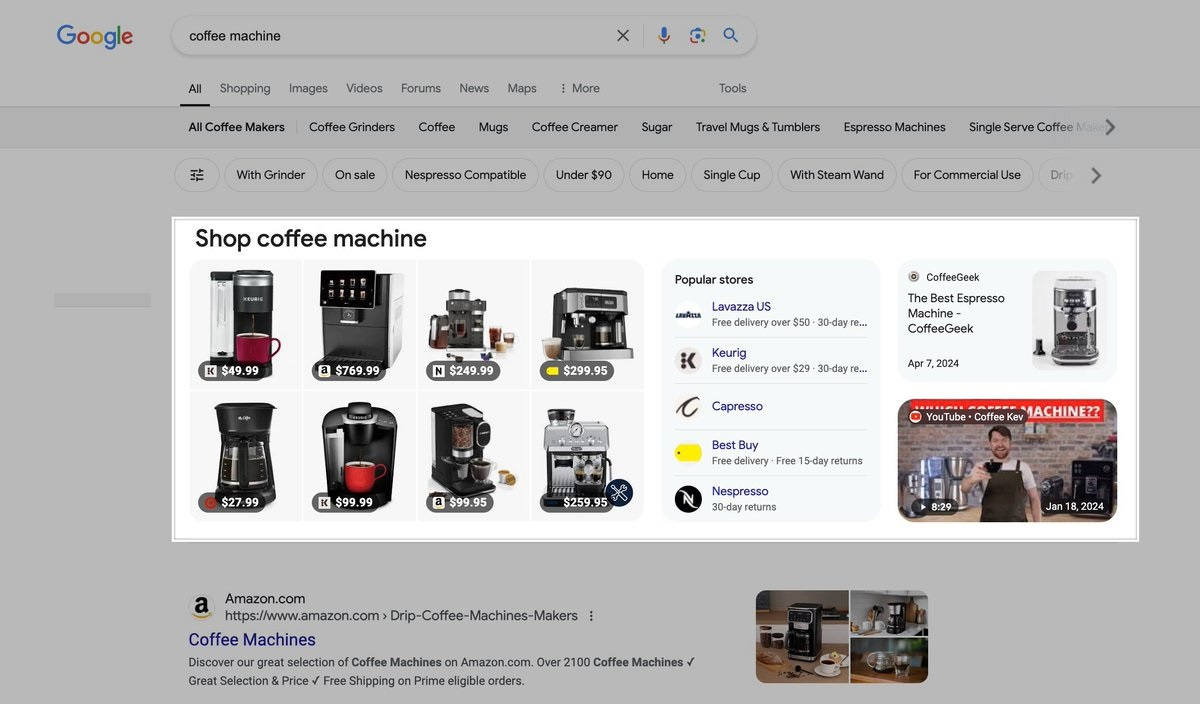Click the CoffeeGeek espresso machine thumbnail
1200x704 pixels.
pos(1069,320)
